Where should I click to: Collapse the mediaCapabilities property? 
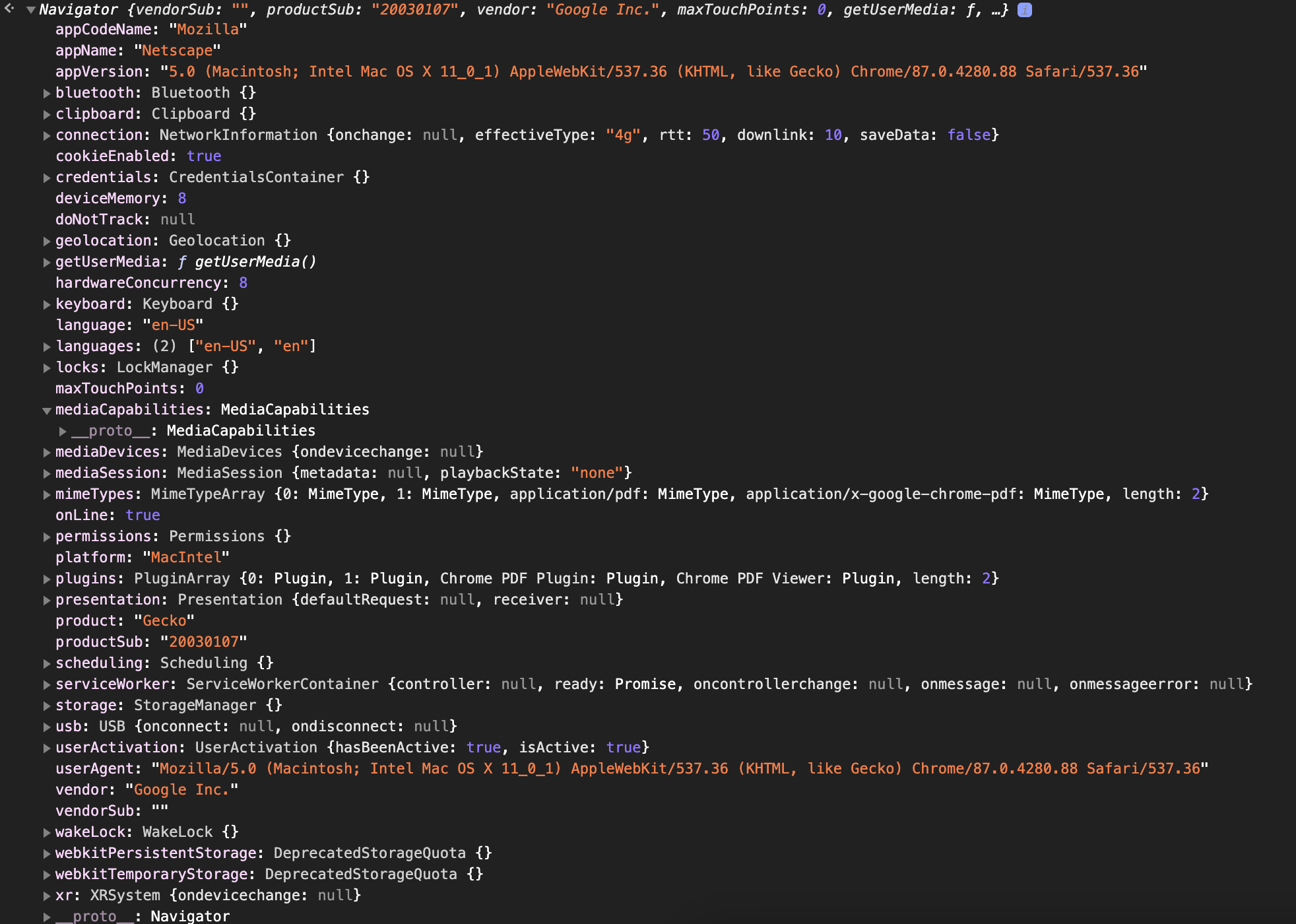[x=47, y=410]
